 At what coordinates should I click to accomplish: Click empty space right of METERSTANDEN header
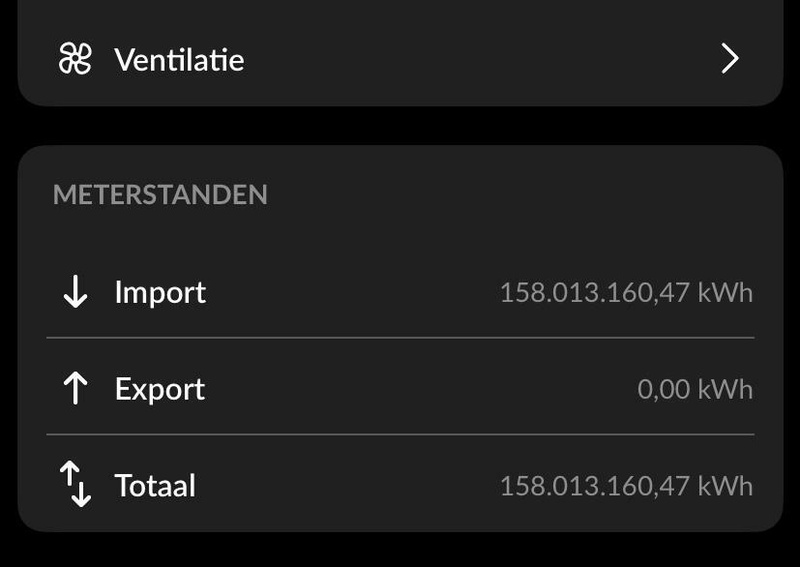pos(520,194)
